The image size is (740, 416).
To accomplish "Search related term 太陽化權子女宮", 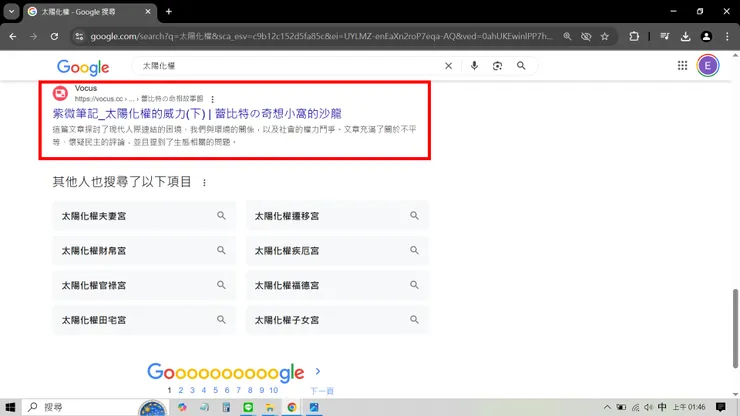I will pos(337,320).
